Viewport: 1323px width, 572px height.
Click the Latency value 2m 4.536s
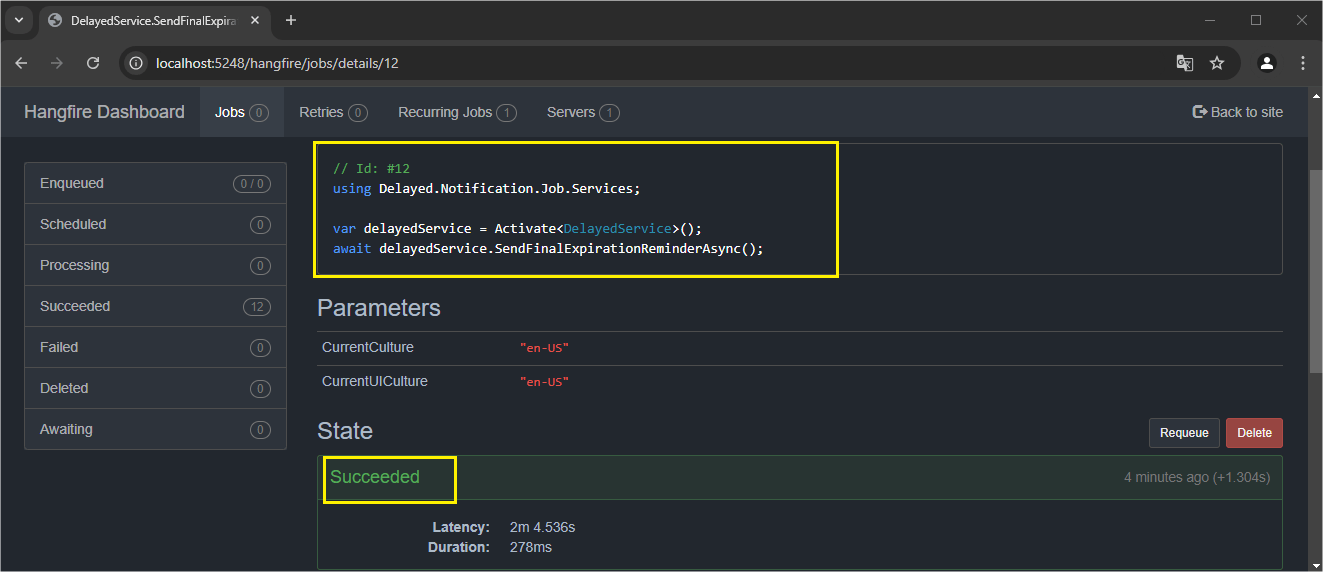(x=542, y=527)
